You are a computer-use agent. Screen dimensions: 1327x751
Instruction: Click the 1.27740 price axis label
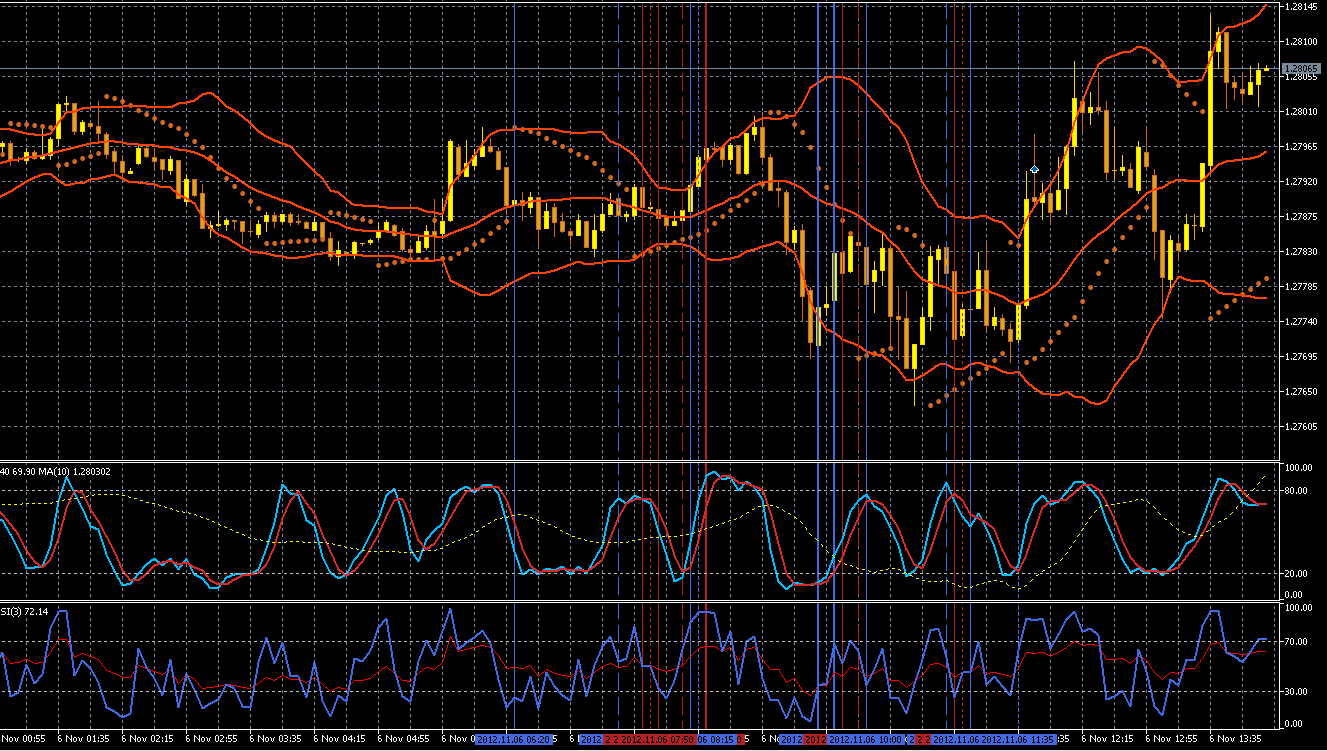pyautogui.click(x=1301, y=322)
